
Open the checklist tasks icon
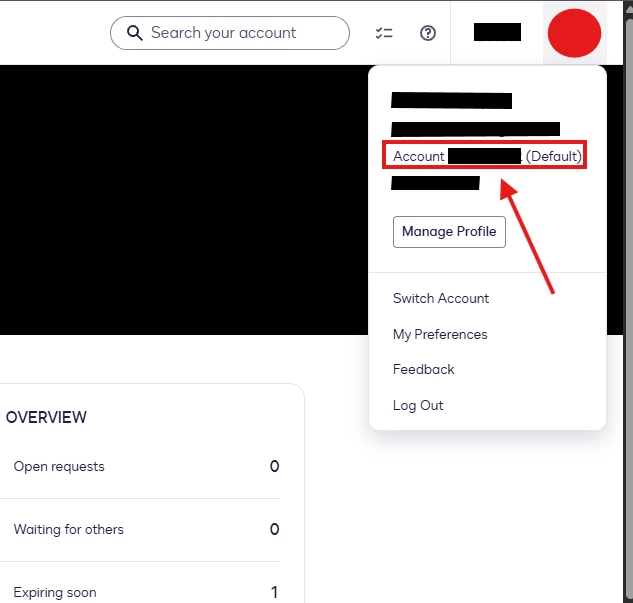click(x=384, y=33)
